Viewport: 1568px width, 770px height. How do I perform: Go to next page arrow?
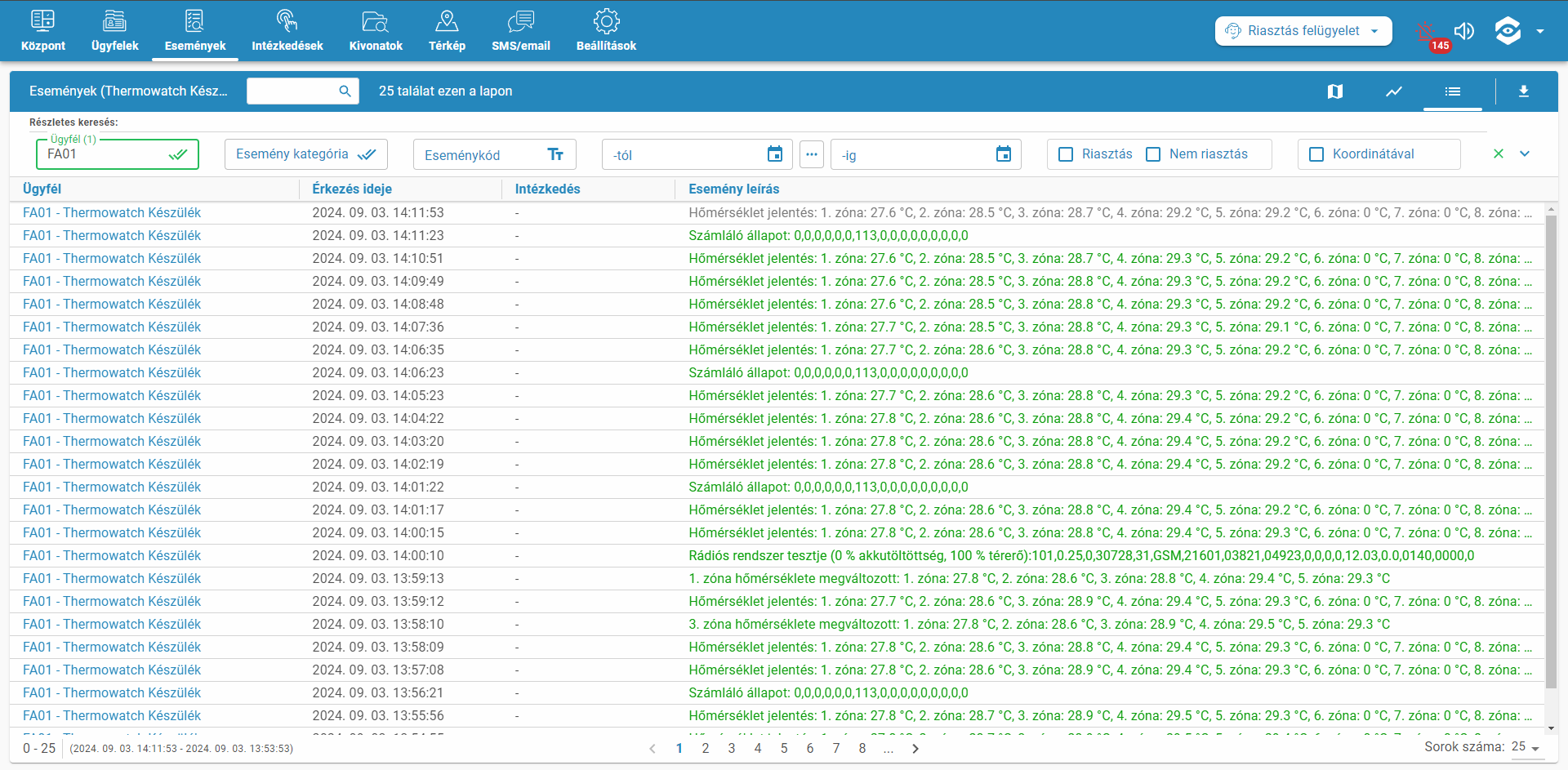[x=915, y=749]
